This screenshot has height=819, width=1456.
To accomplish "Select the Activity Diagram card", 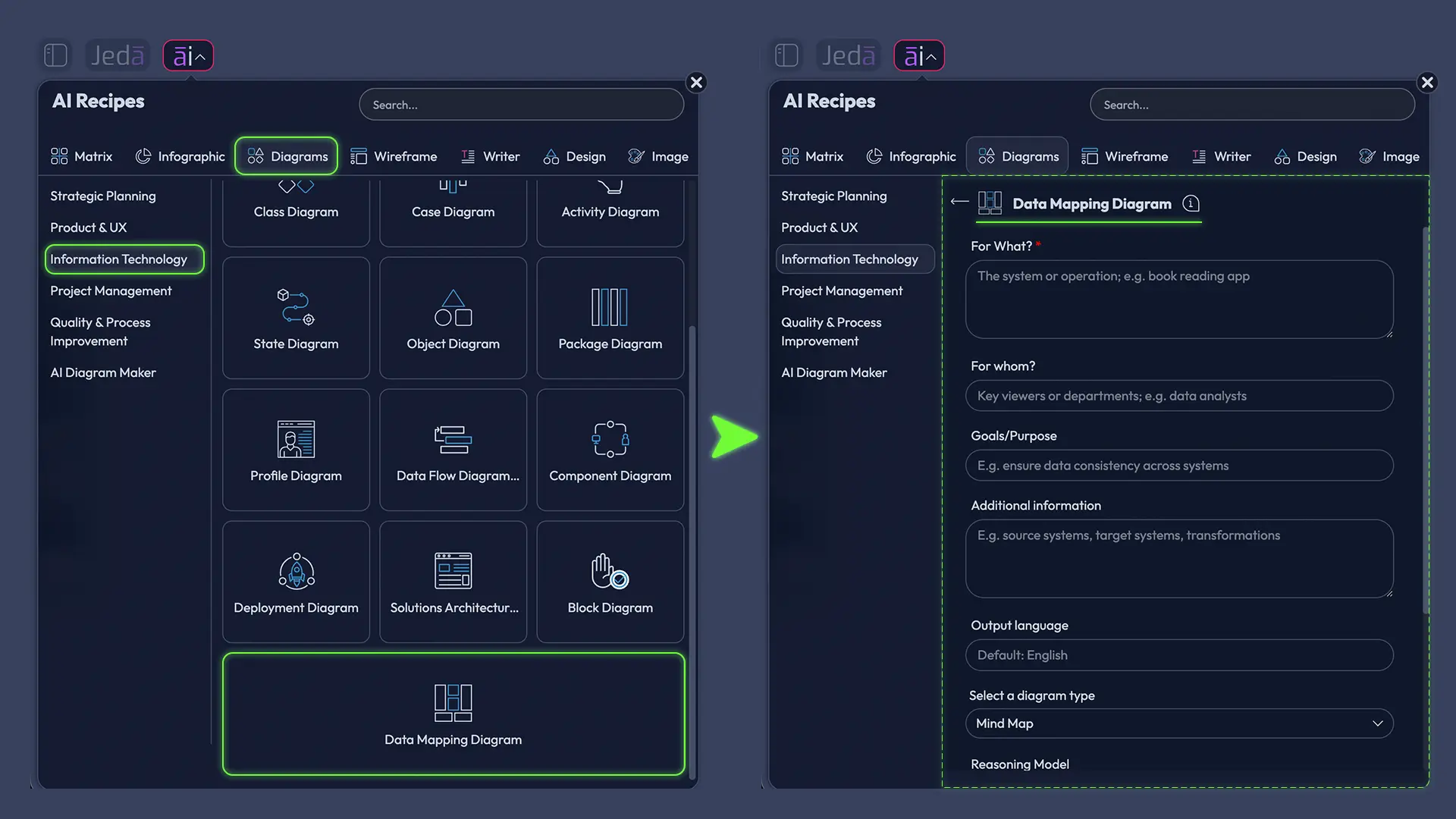I will tap(610, 212).
